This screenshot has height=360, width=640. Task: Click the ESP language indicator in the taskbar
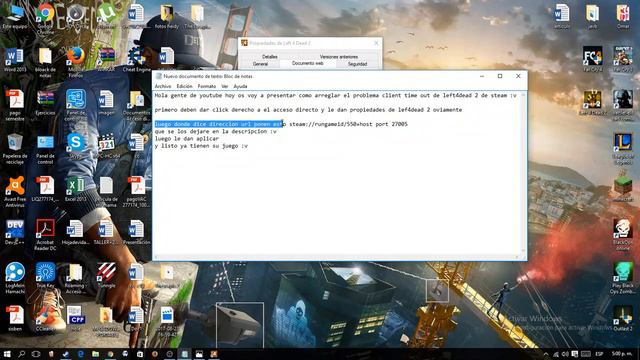tap(599, 354)
